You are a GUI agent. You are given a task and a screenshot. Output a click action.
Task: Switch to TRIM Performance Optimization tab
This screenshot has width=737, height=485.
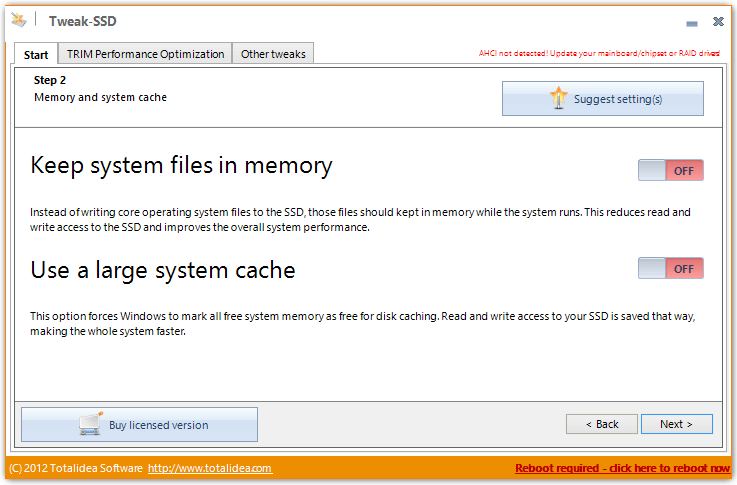145,54
